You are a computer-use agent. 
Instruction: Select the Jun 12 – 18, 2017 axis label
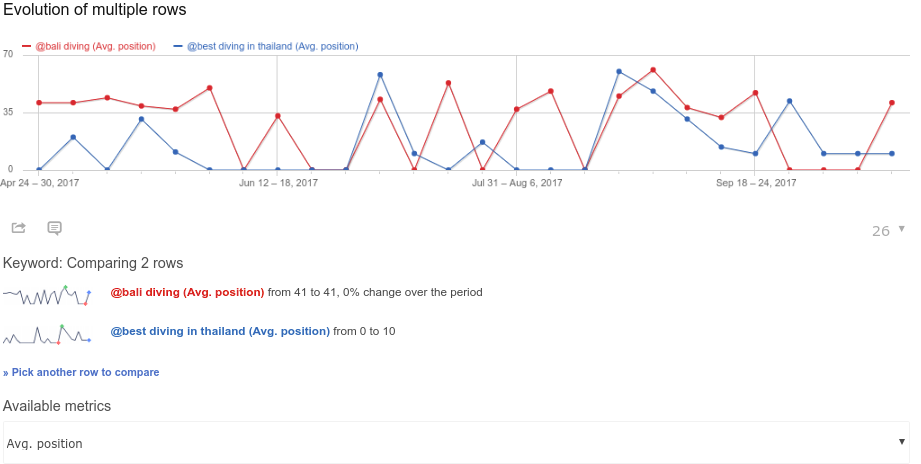point(278,183)
